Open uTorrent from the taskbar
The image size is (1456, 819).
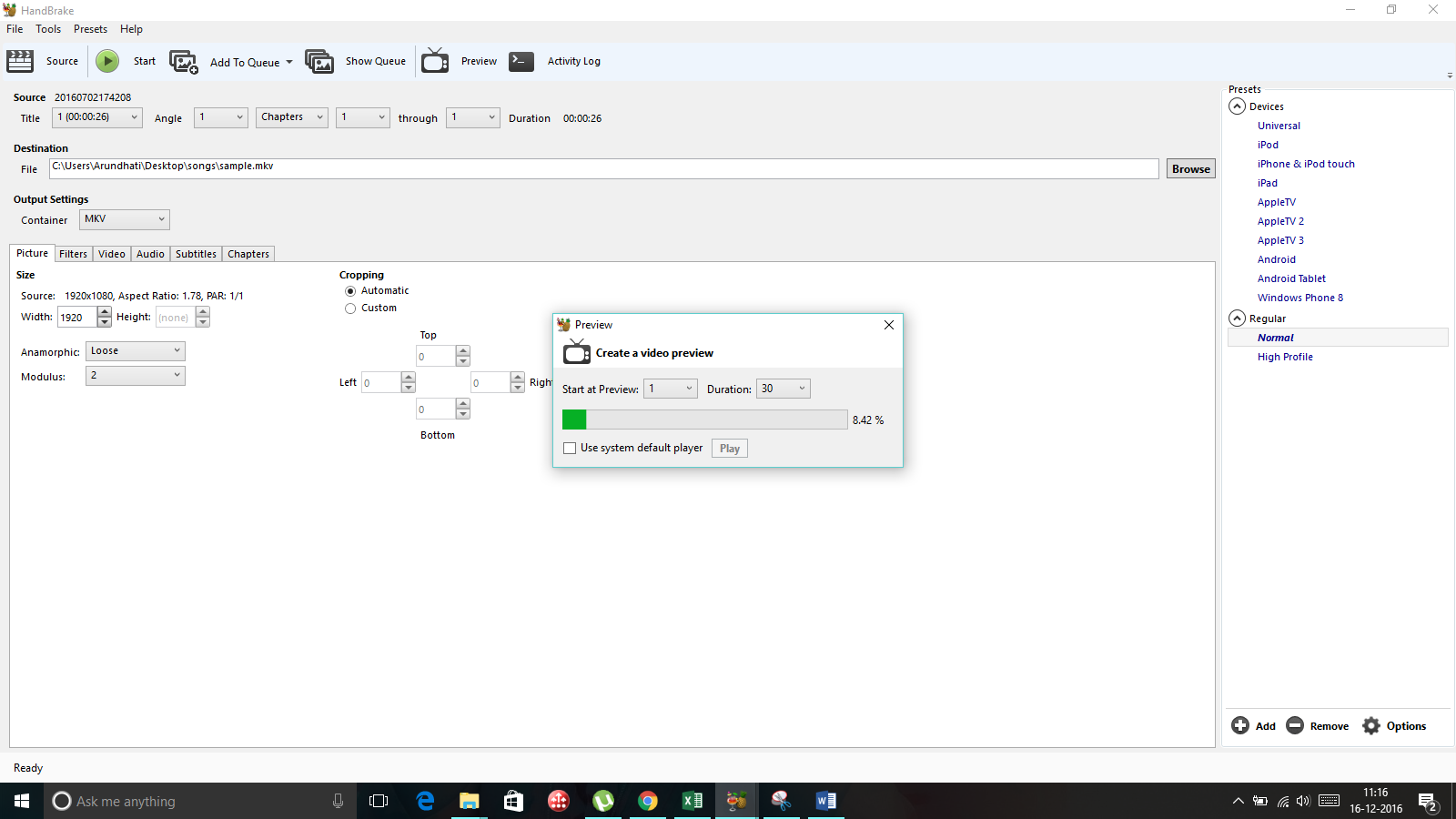coord(603,801)
